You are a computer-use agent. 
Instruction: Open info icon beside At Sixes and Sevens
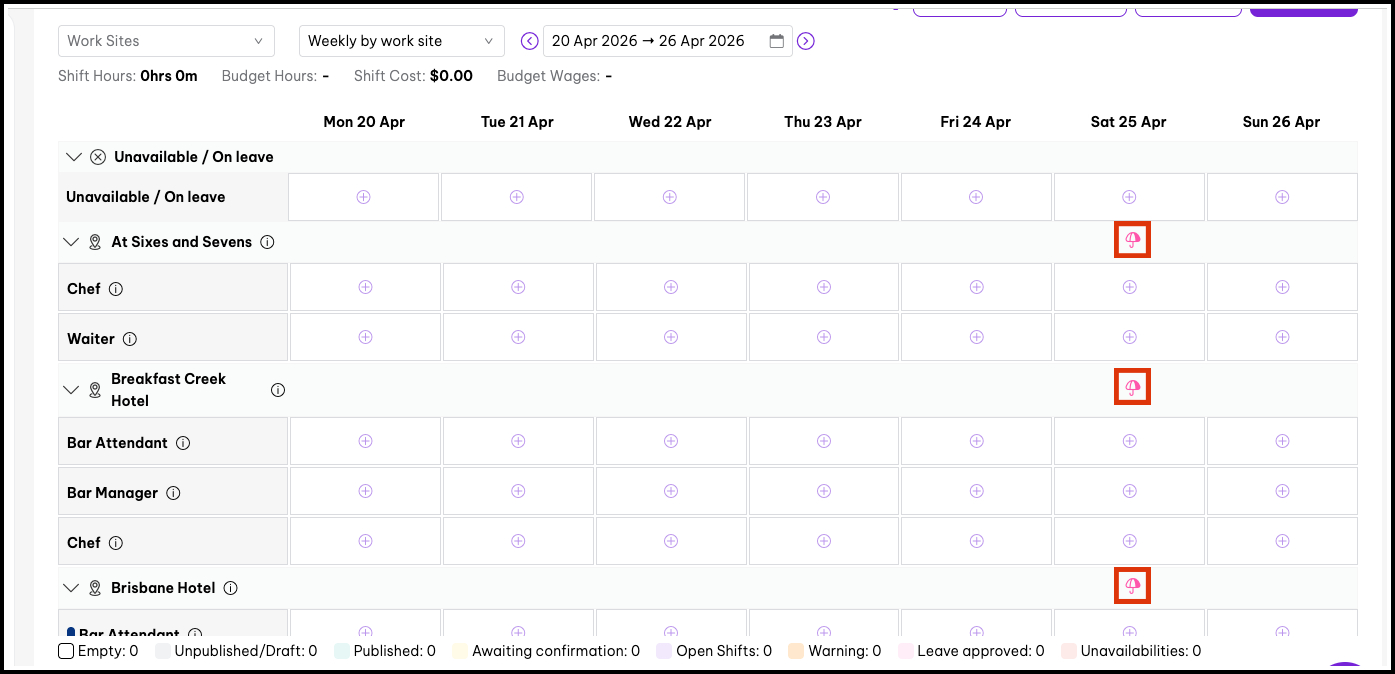[x=267, y=242]
